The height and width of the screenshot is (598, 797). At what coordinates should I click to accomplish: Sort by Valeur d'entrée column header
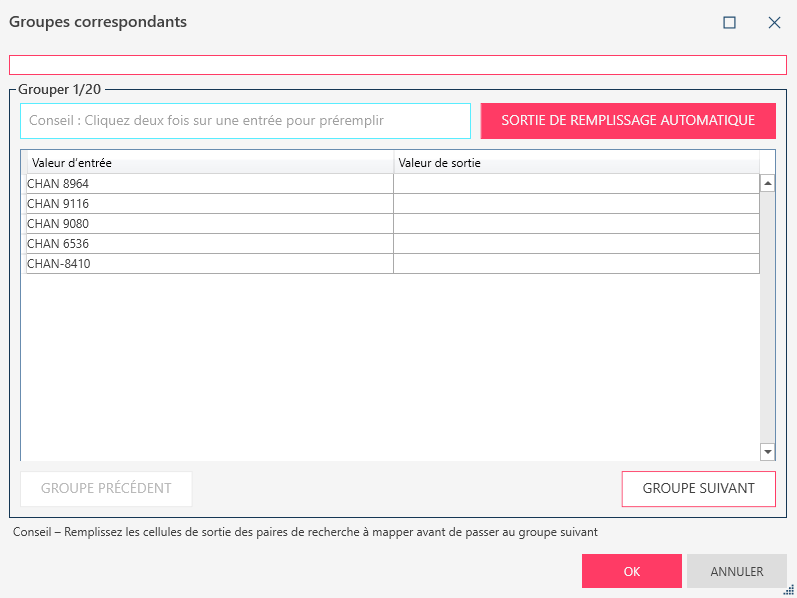pyautogui.click(x=210, y=162)
